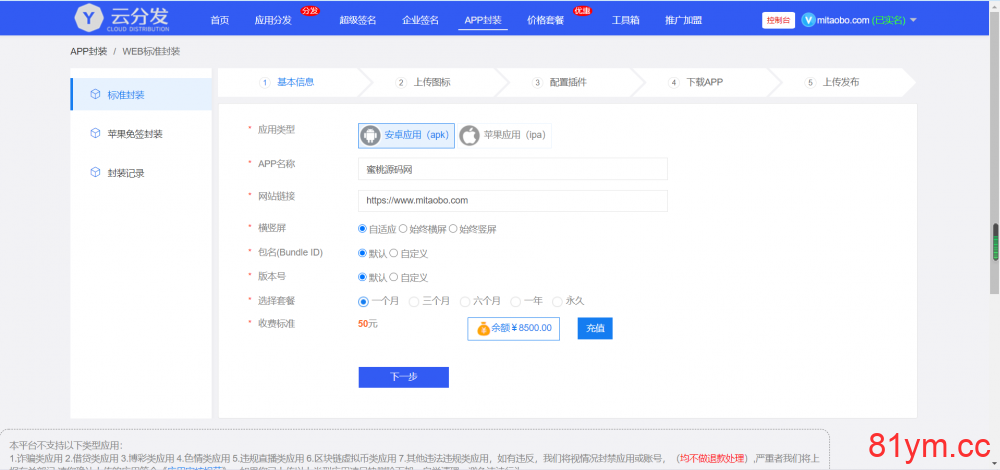The height and width of the screenshot is (470, 1000).
Task: Open the 价格套餐 menu item
Action: (545, 20)
